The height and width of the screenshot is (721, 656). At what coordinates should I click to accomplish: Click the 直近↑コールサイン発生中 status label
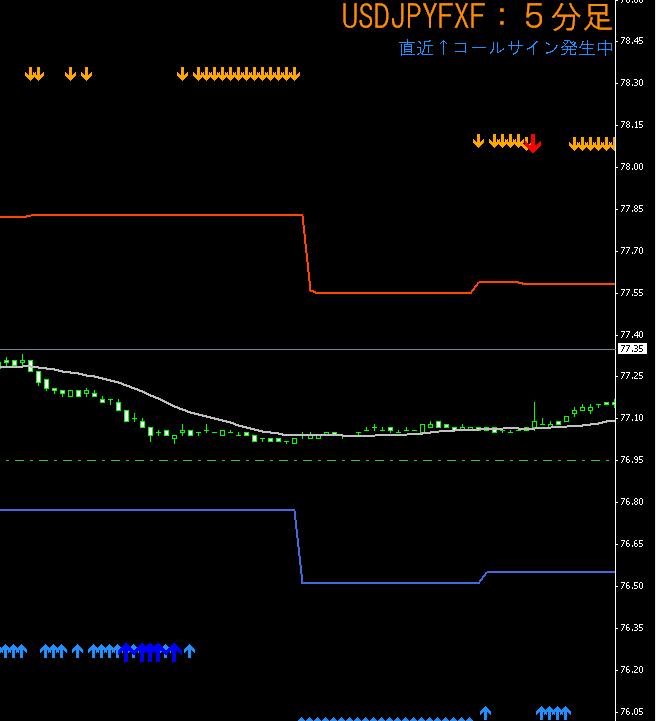pos(506,48)
